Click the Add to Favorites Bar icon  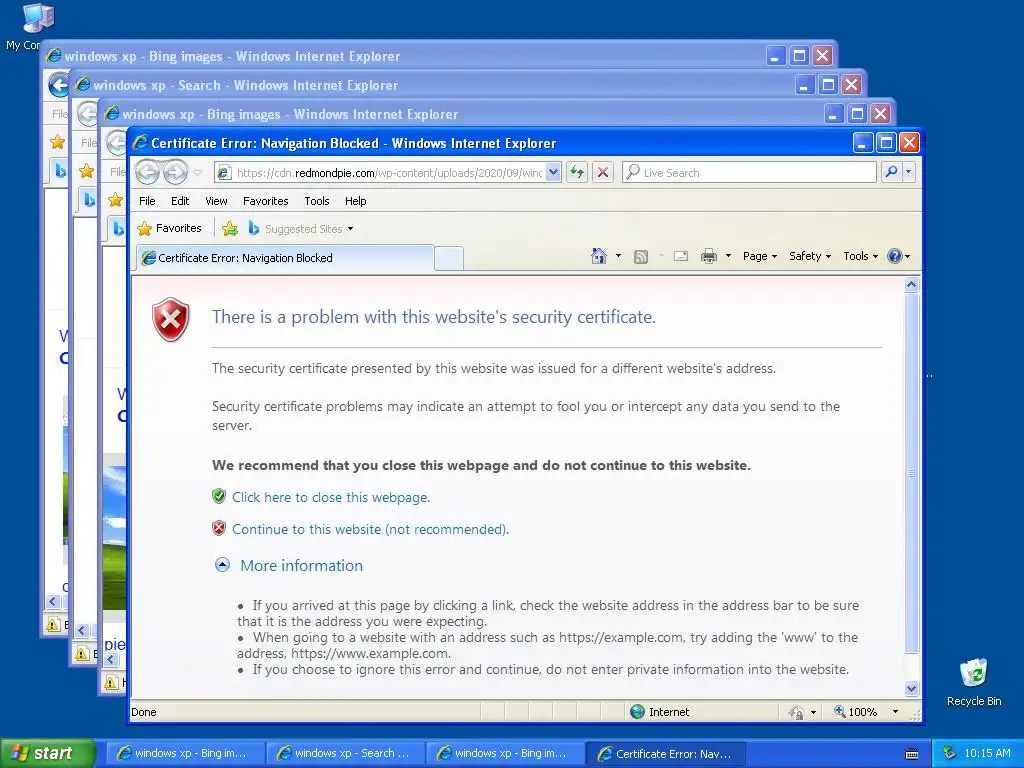click(230, 229)
